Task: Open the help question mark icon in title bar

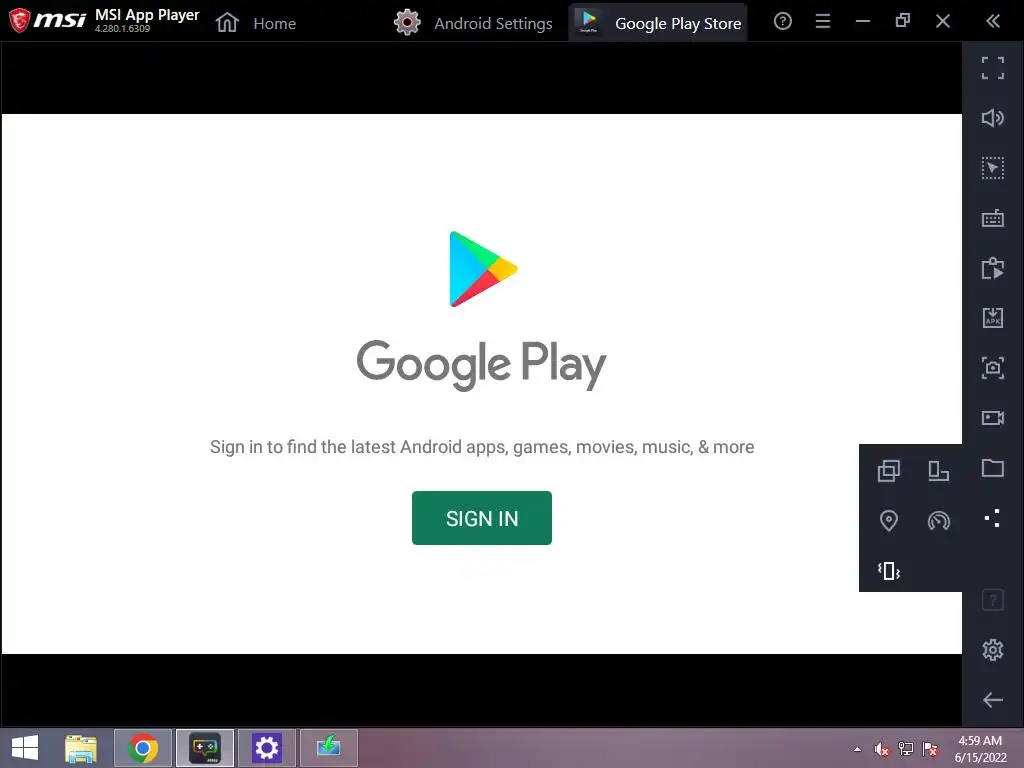Action: (x=782, y=22)
